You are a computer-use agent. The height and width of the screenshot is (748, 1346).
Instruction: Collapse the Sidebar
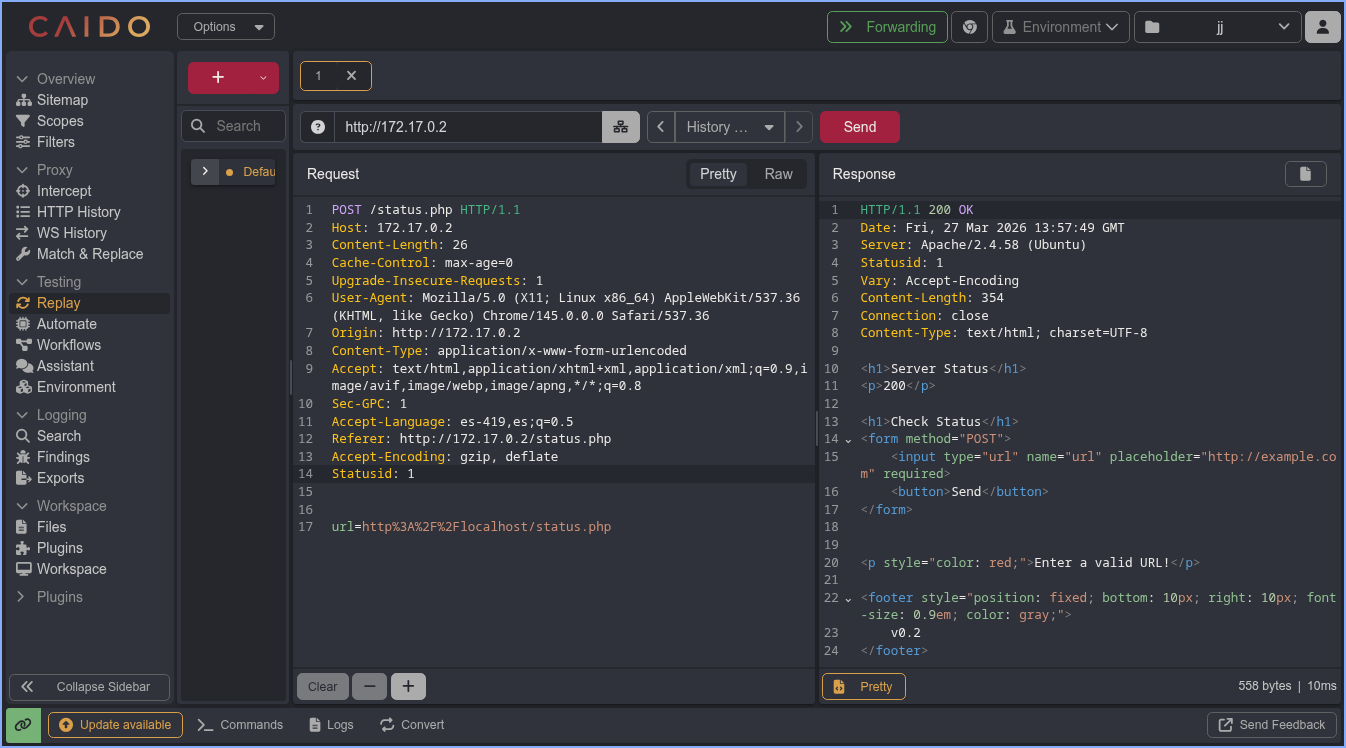click(x=90, y=687)
